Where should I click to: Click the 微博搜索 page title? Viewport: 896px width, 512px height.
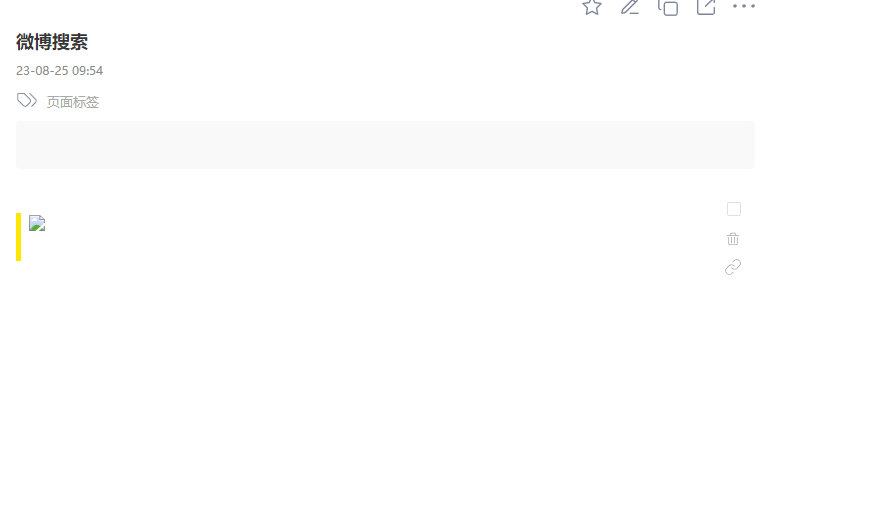(52, 42)
